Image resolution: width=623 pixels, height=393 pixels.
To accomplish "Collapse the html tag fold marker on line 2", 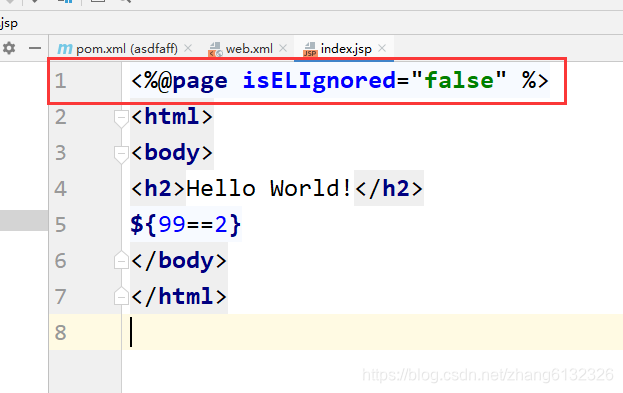I will [121, 118].
